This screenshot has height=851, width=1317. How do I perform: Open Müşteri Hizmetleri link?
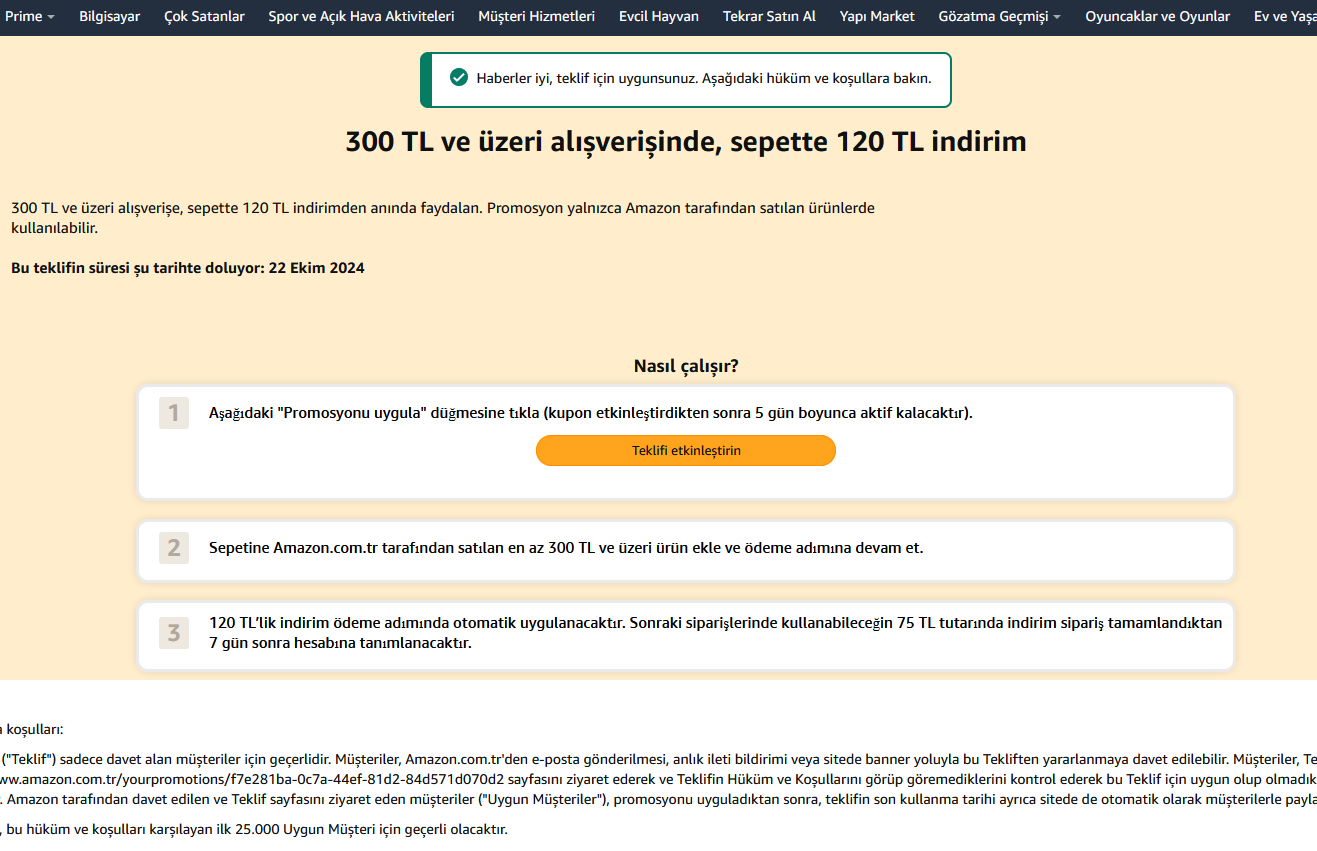(x=536, y=16)
